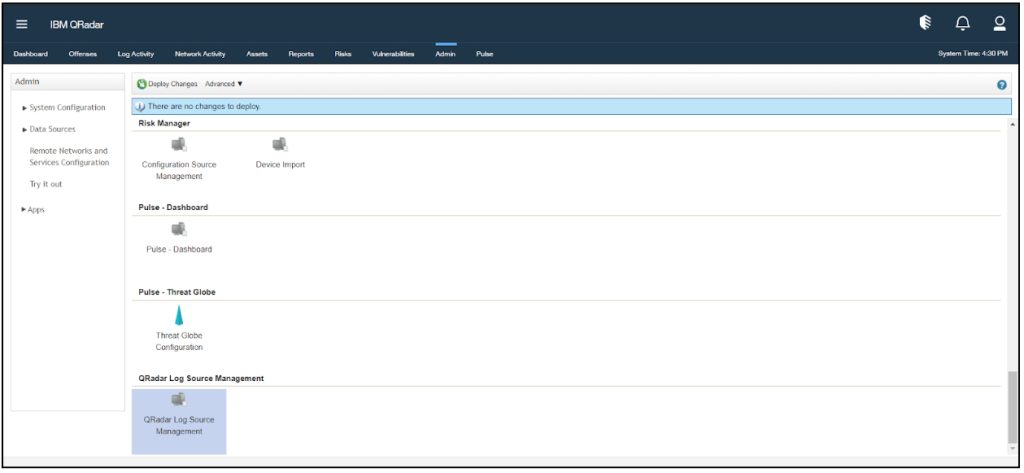This screenshot has width=1024, height=473.
Task: Click the Admin panel header
Action: pos(68,82)
